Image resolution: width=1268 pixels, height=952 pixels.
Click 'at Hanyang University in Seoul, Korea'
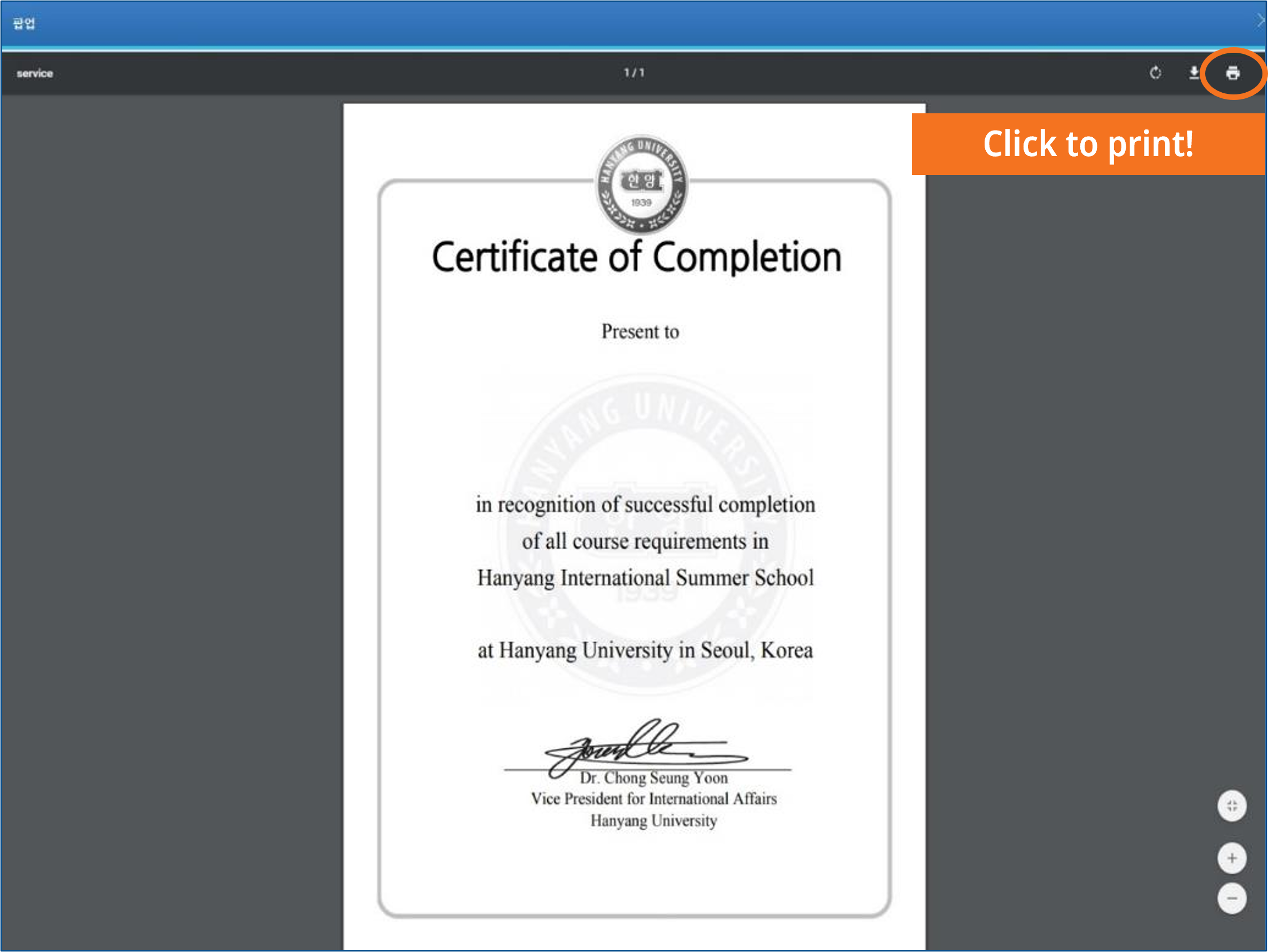645,650
